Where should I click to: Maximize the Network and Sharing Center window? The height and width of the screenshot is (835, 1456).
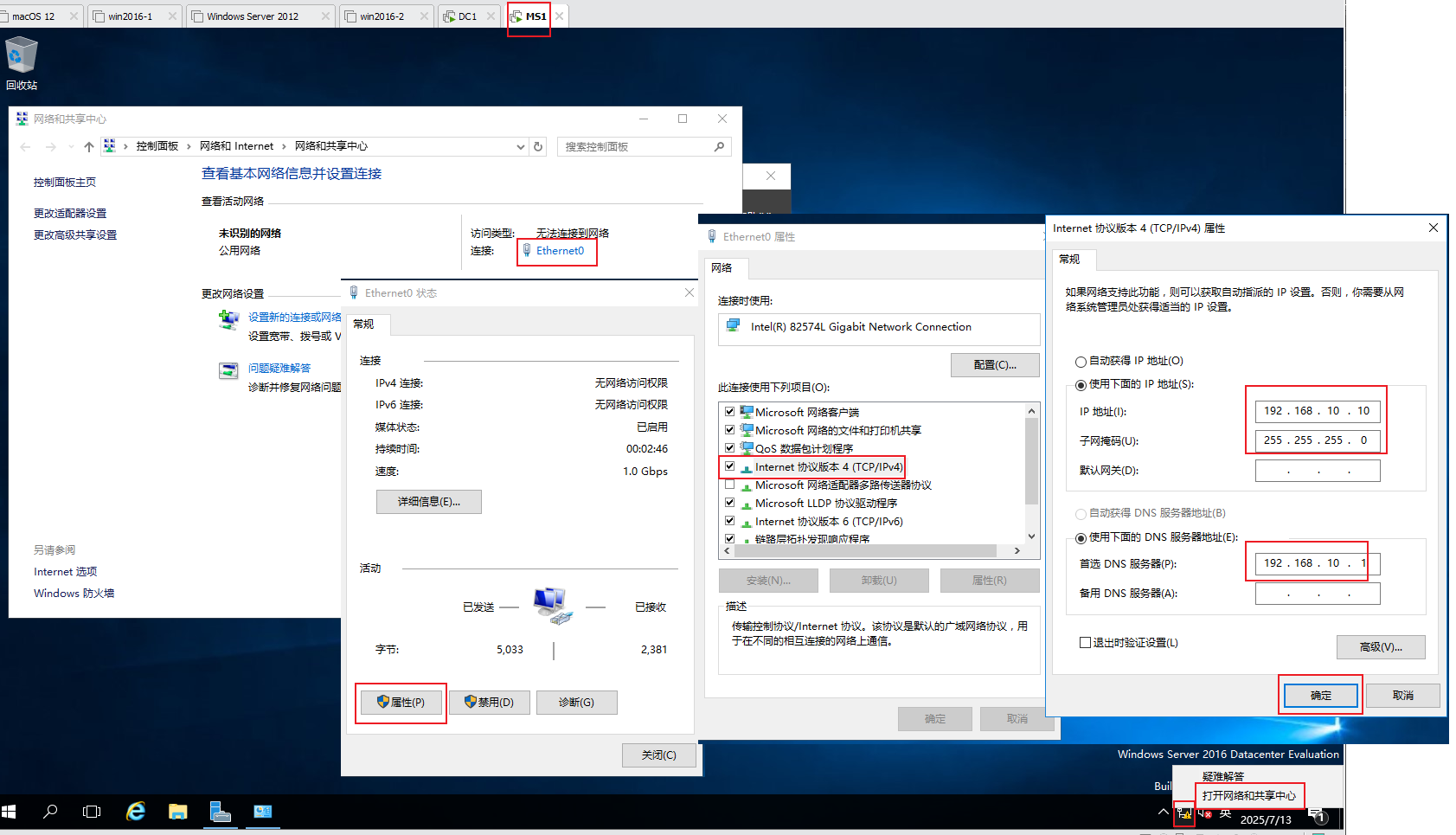683,119
